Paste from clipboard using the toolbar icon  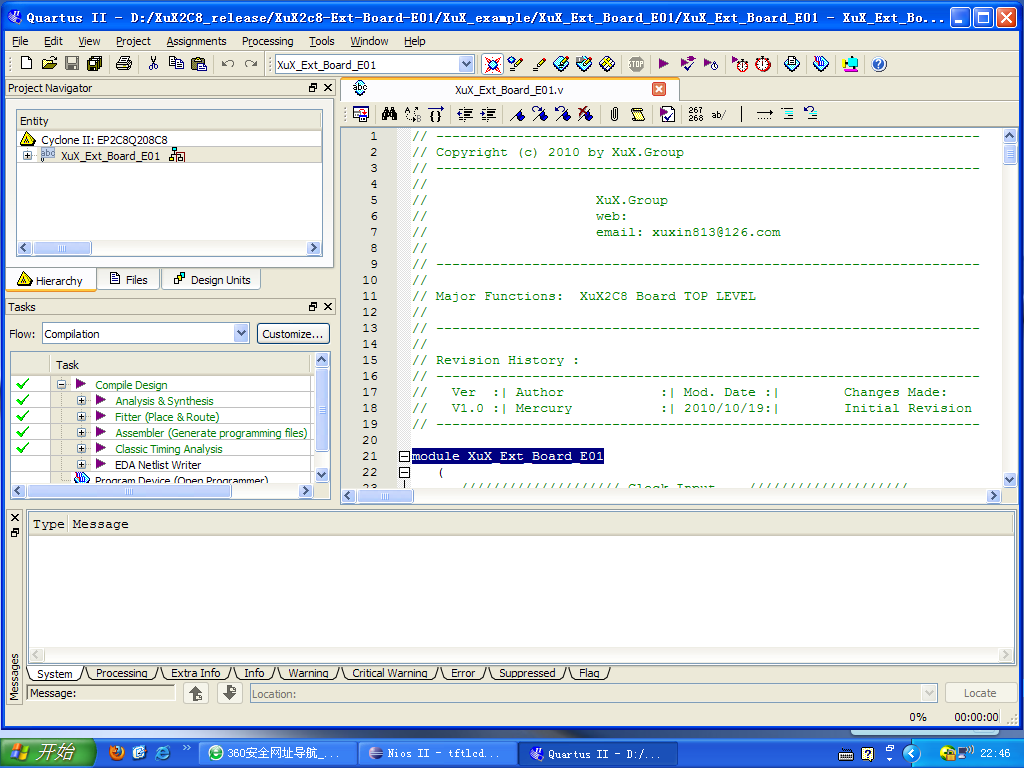(199, 63)
